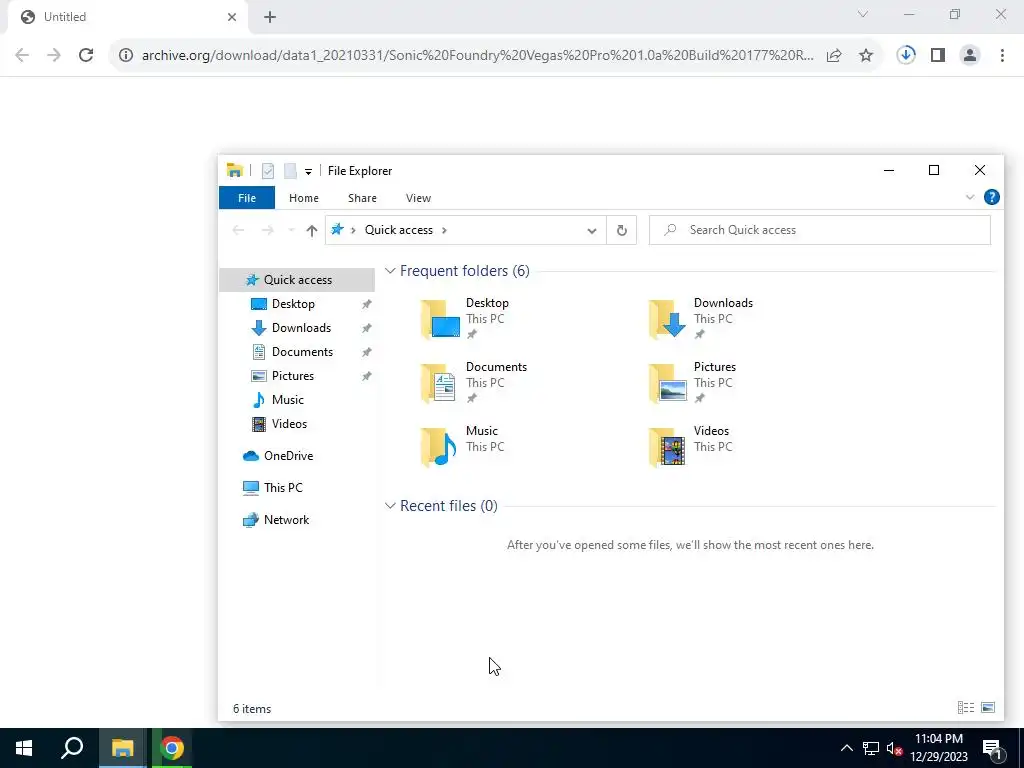Toggle Chrome side panel
The height and width of the screenshot is (768, 1024).
(x=938, y=55)
